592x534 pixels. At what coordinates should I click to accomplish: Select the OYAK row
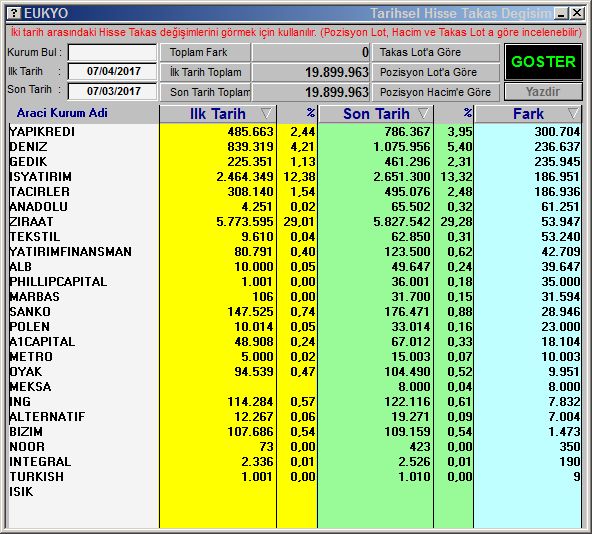point(294,372)
